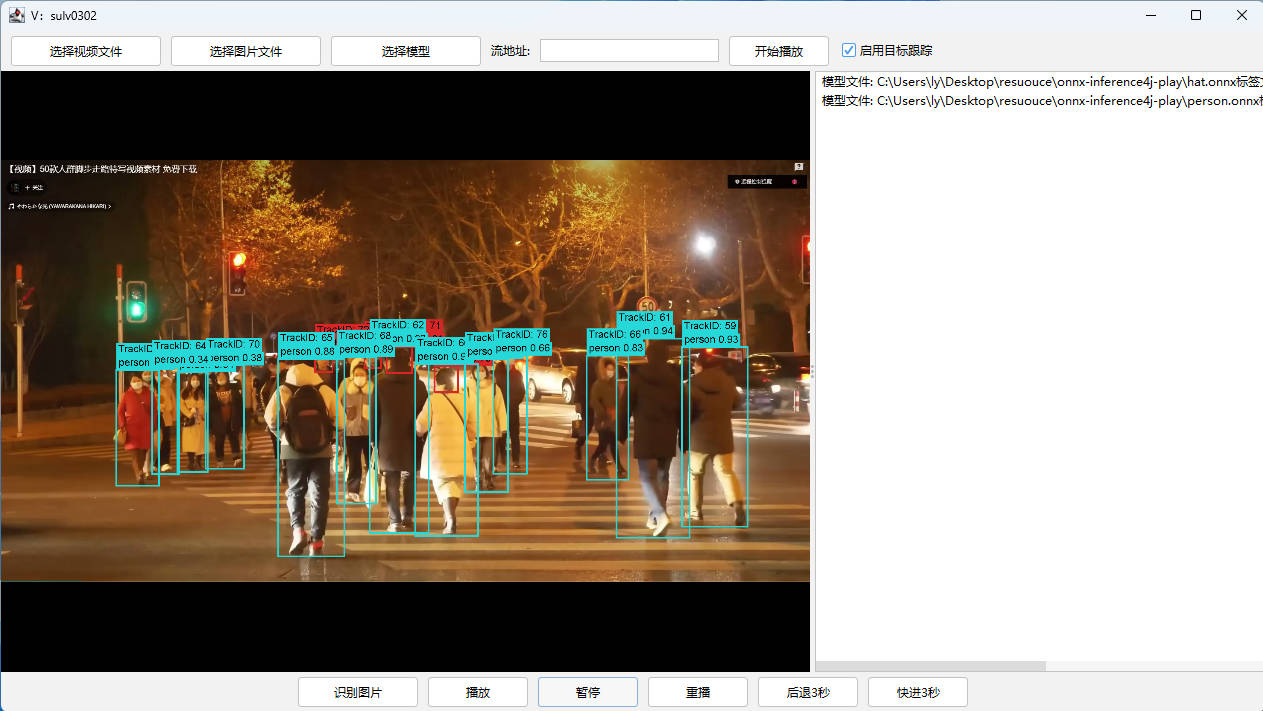This screenshot has height=711, width=1263.
Task: Click the TrackID: 62 detection label
Action: (x=398, y=325)
